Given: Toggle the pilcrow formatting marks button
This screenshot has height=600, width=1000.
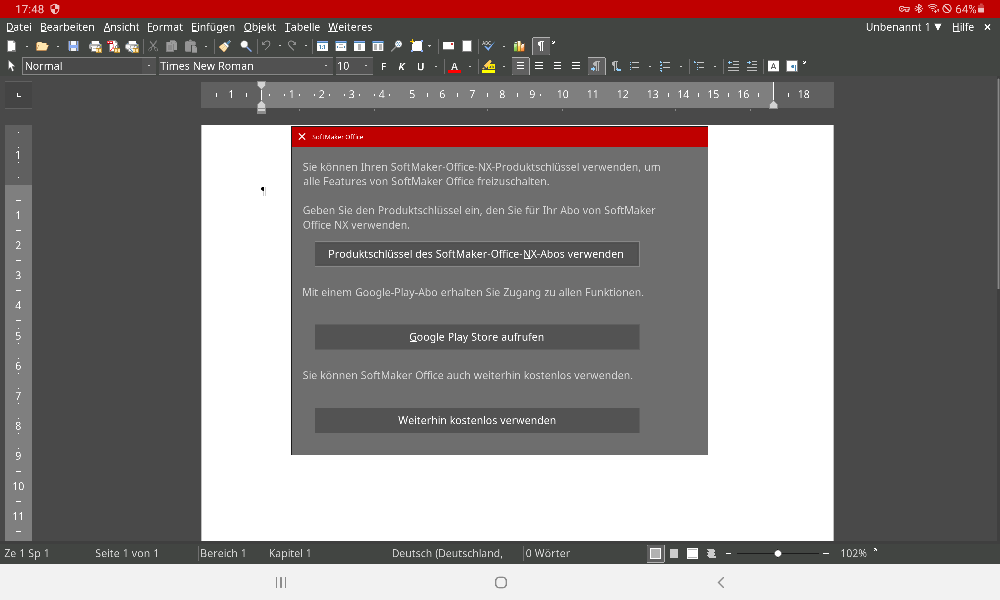Looking at the screenshot, I should 540,46.
